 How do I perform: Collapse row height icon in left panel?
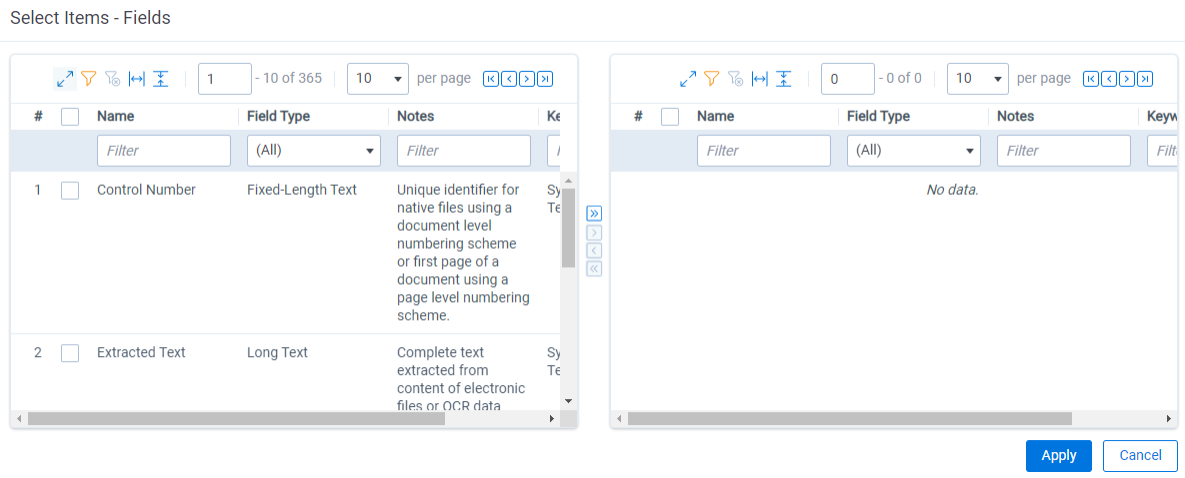[x=160, y=78]
